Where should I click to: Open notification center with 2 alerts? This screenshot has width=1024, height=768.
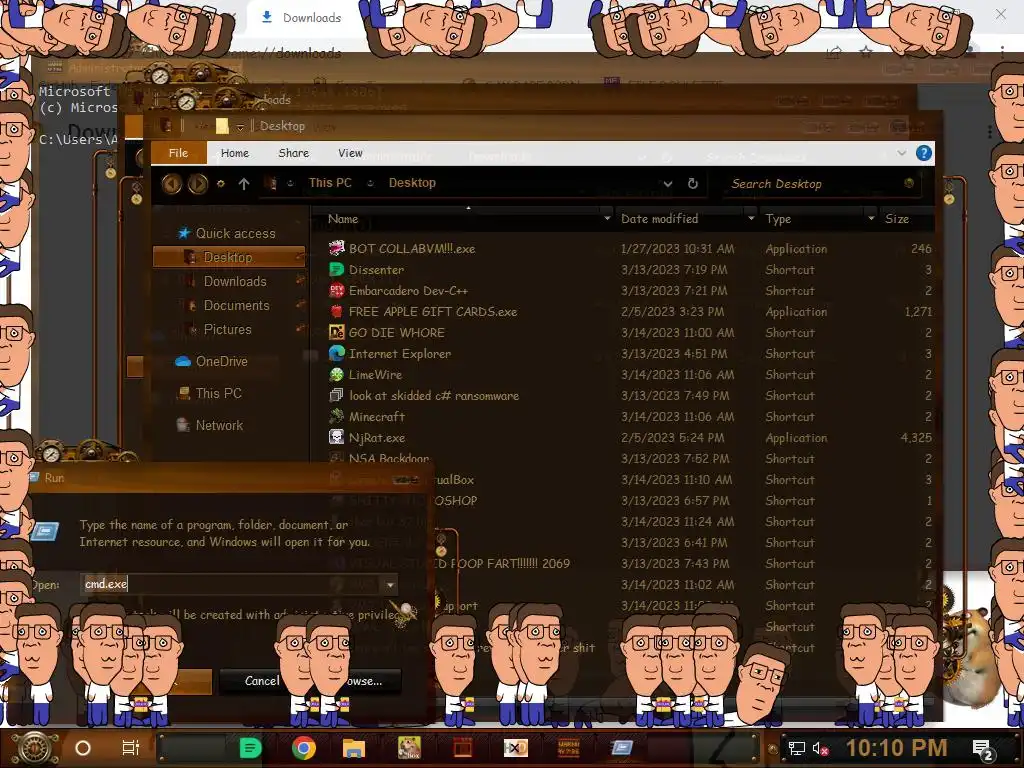[x=984, y=749]
